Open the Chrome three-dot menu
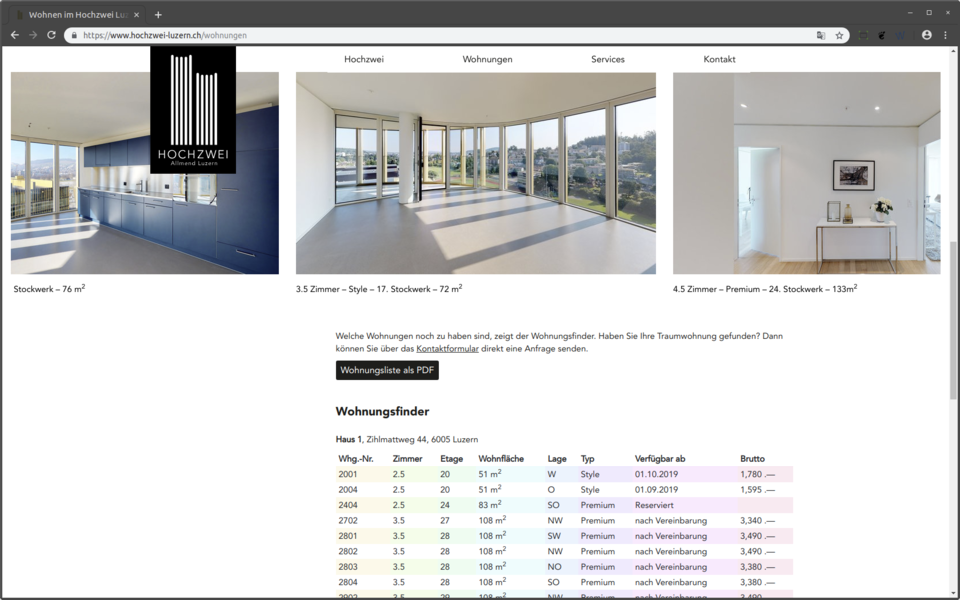 point(945,35)
